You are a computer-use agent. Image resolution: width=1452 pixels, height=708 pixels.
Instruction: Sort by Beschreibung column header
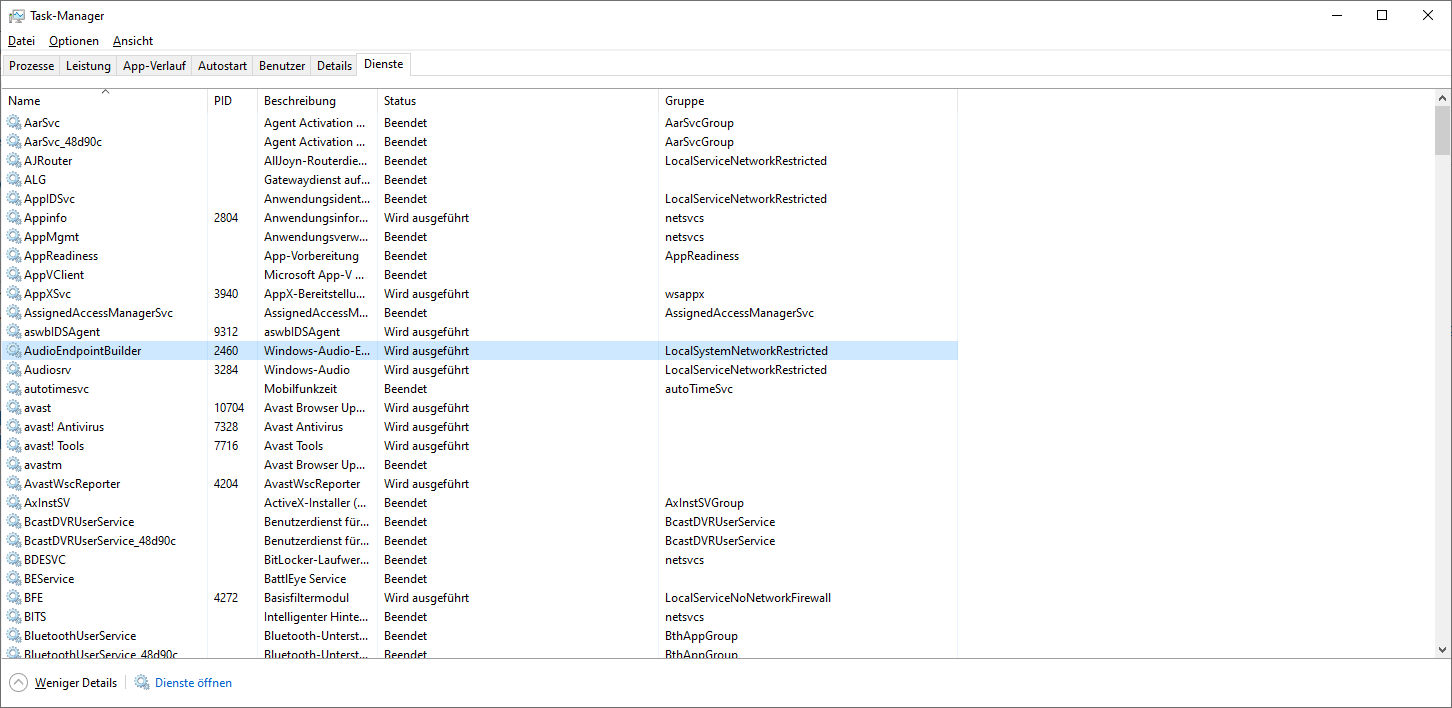317,101
